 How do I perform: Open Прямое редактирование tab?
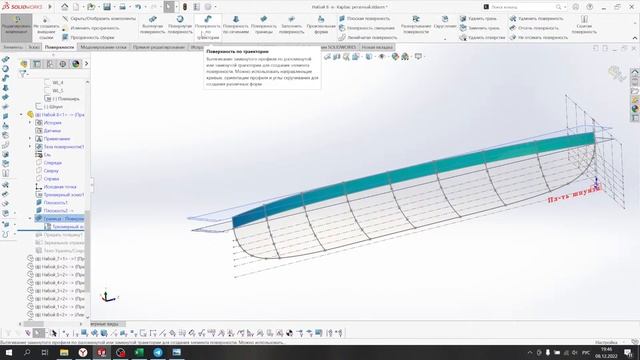pyautogui.click(x=158, y=47)
